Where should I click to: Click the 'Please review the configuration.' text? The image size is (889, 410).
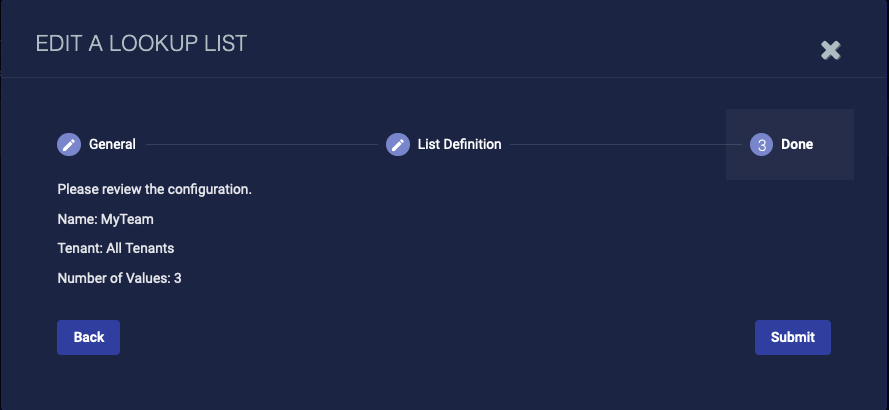click(x=154, y=189)
